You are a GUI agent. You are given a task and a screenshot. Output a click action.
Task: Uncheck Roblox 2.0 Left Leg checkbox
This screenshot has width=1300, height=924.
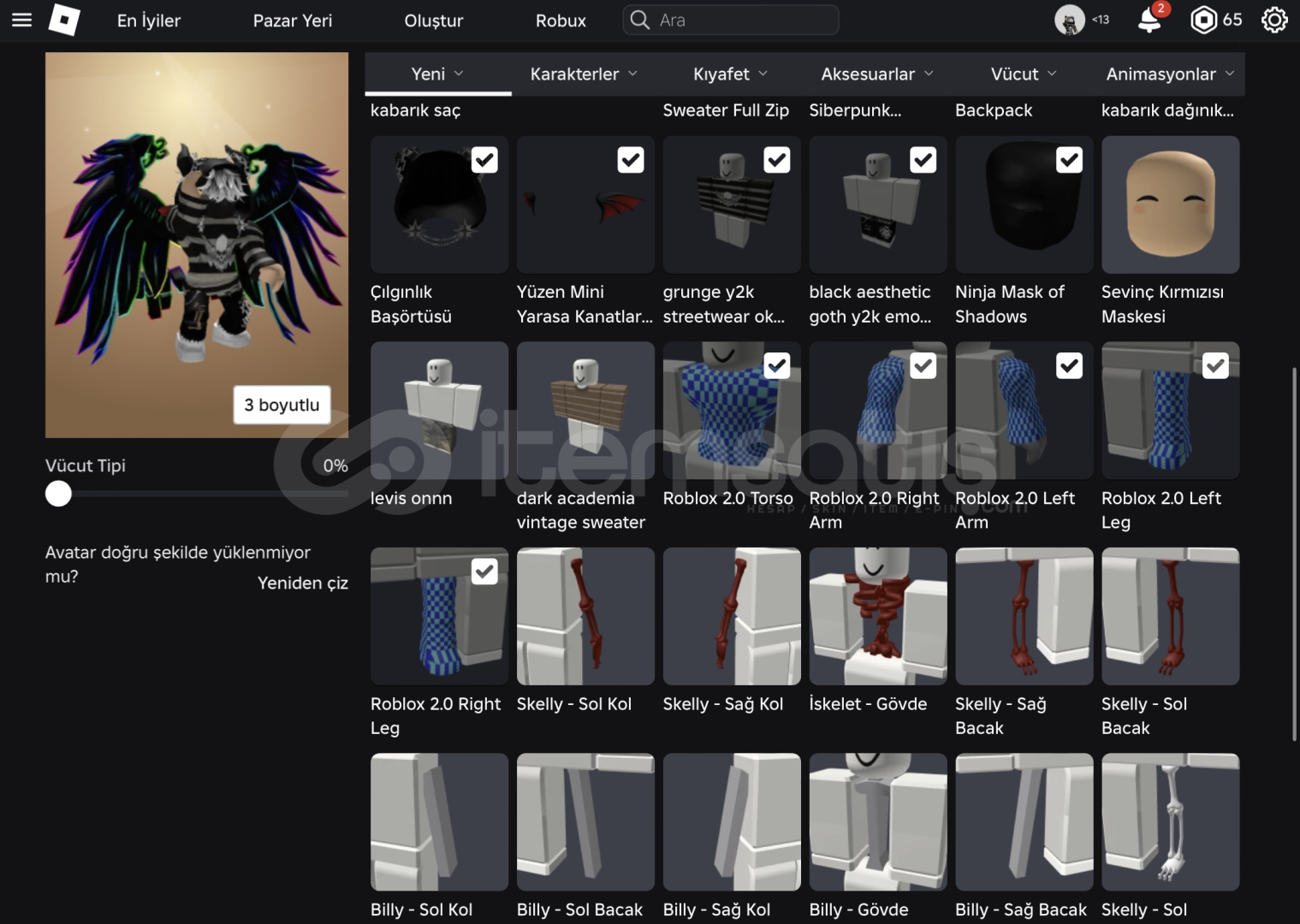coord(1216,366)
